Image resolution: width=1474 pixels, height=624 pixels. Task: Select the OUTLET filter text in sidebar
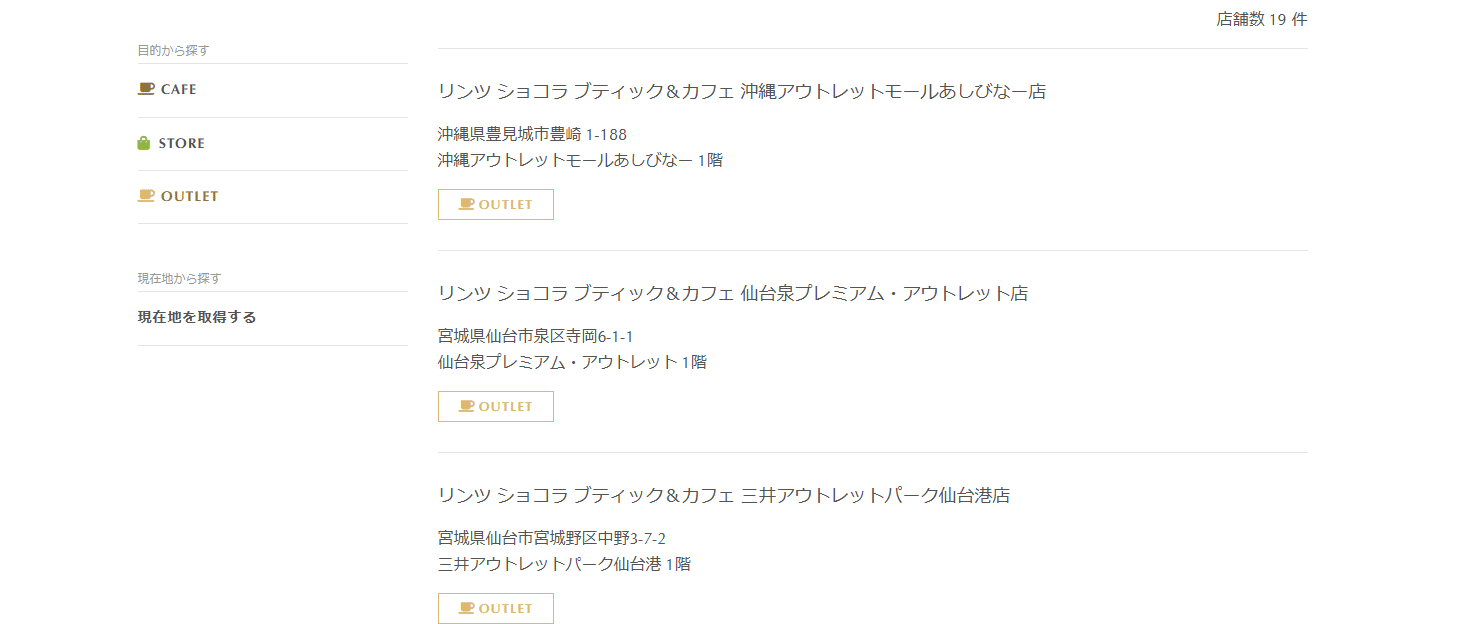click(189, 196)
